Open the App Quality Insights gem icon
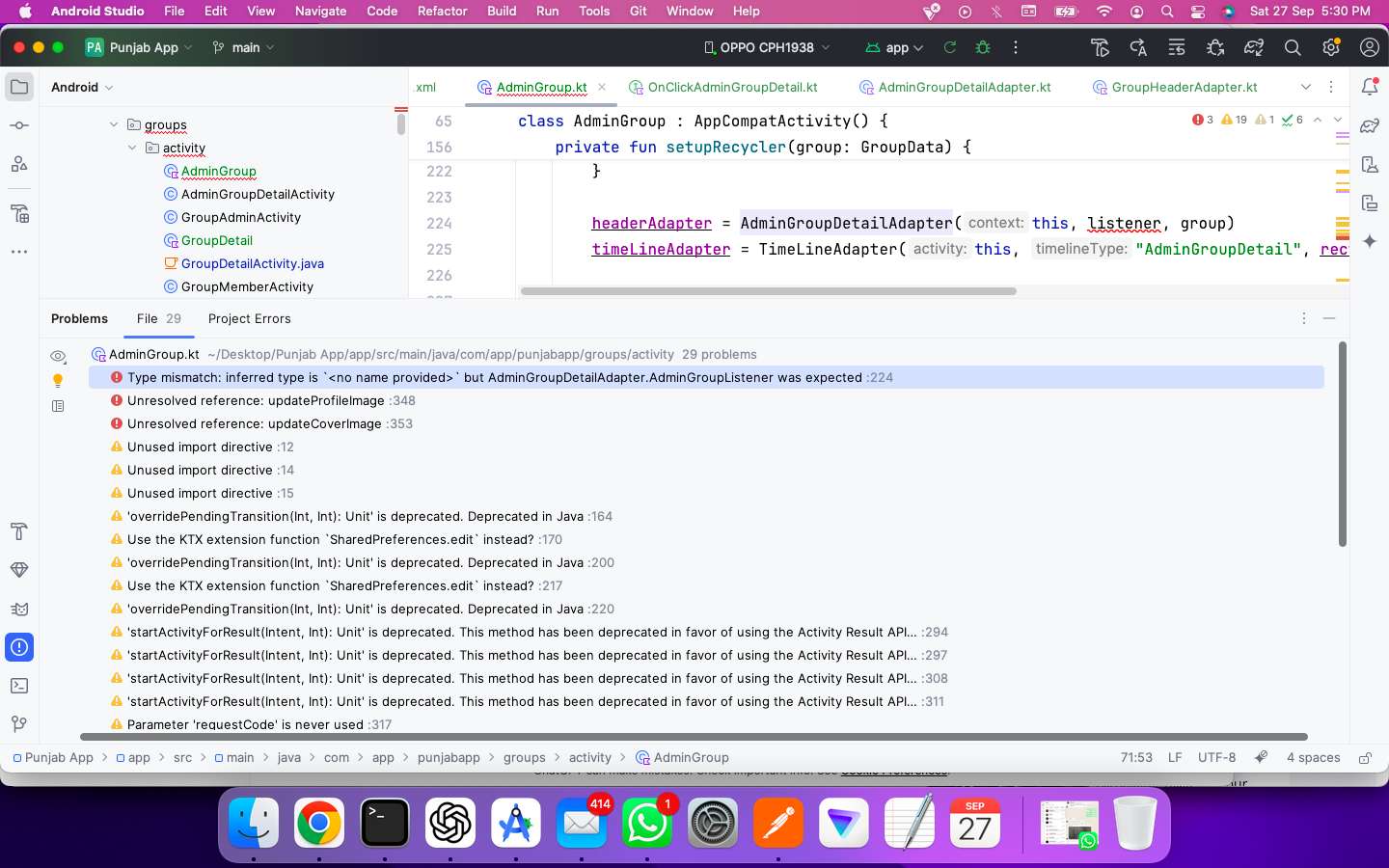The width and height of the screenshot is (1389, 868). tap(19, 570)
